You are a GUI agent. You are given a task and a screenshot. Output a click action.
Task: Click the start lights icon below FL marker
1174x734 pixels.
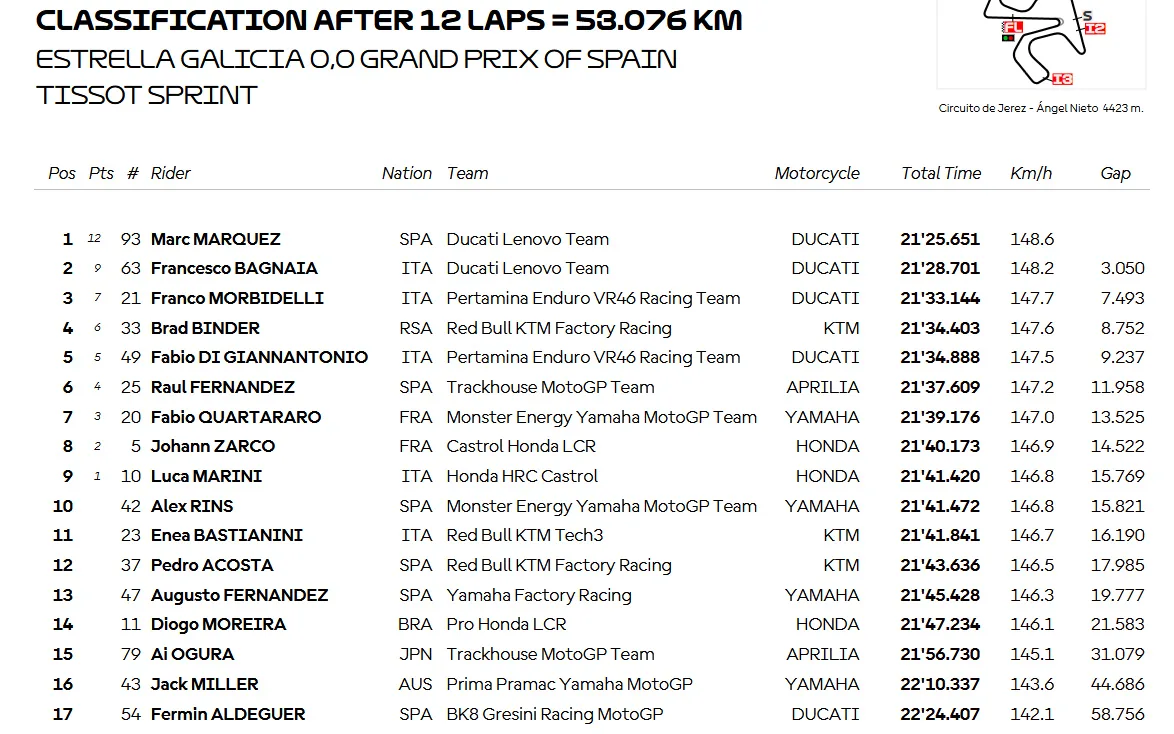[1008, 38]
